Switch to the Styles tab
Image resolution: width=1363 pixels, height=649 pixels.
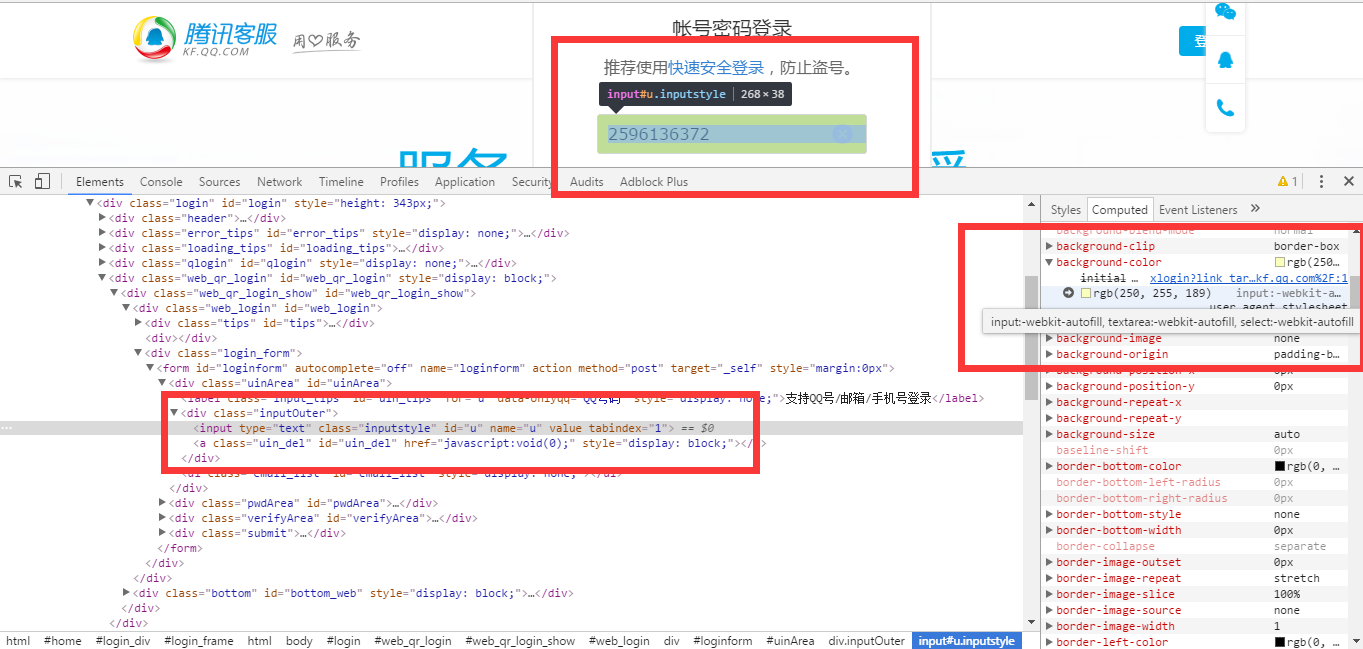pyautogui.click(x=1064, y=209)
